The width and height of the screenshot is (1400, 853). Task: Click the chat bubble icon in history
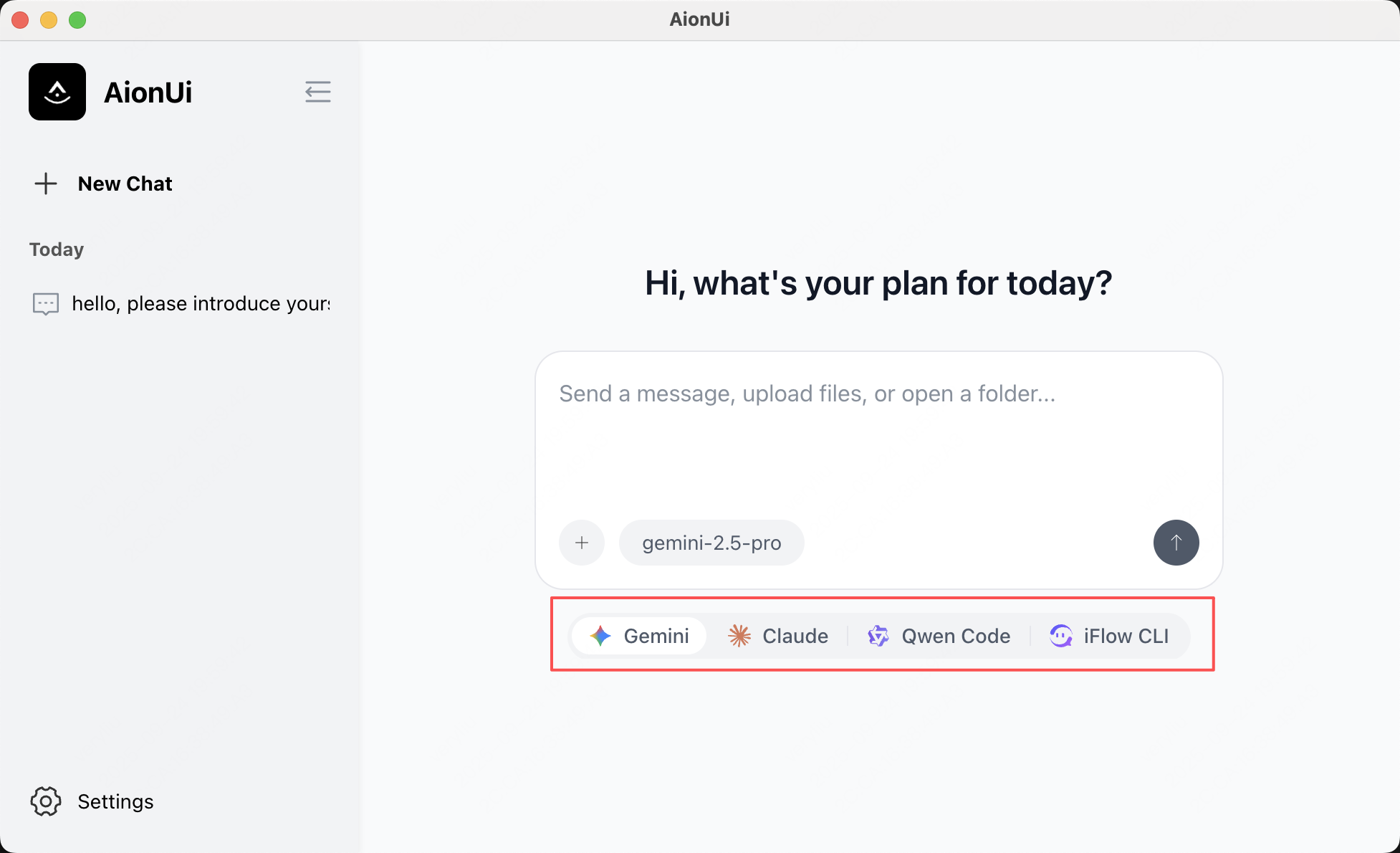[46, 304]
